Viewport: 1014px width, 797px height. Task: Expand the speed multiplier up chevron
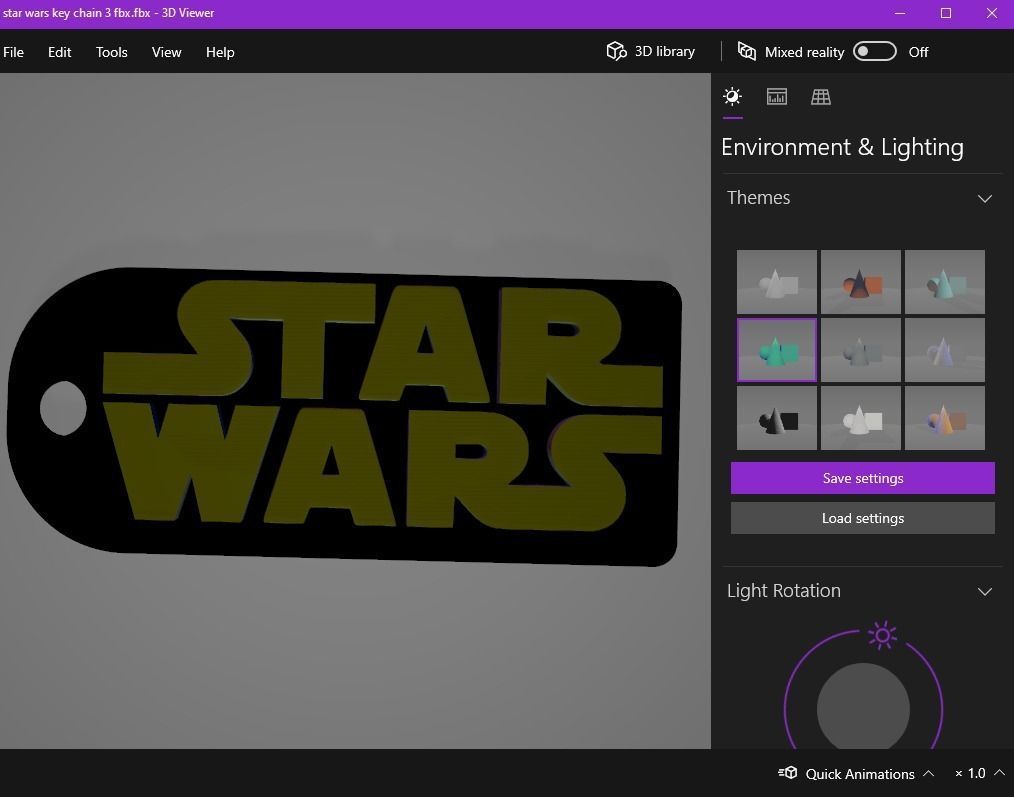(x=1000, y=773)
